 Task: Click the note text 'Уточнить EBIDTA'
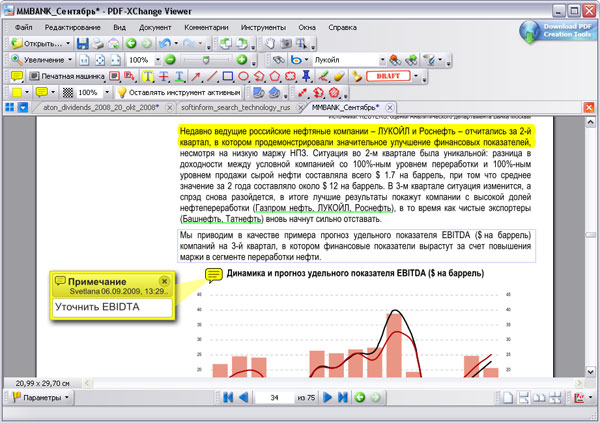coord(97,307)
